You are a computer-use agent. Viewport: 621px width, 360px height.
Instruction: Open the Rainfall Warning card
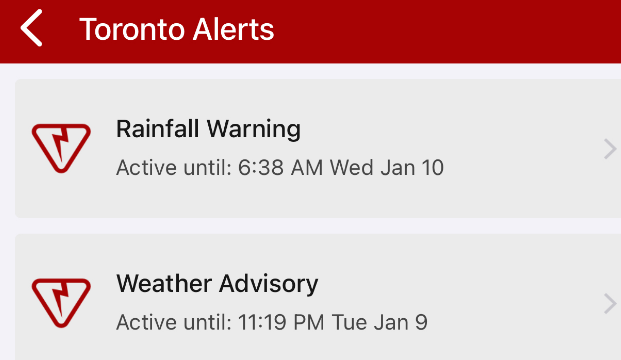pyautogui.click(x=318, y=148)
